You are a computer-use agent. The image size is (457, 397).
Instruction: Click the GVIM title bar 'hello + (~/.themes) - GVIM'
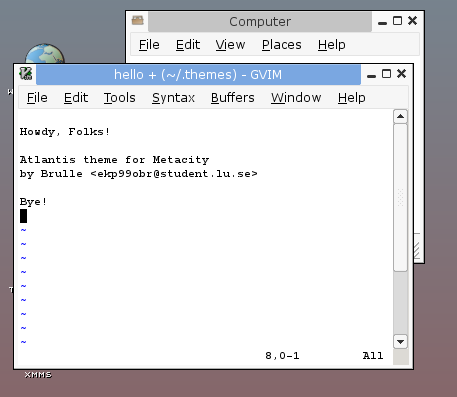click(x=198, y=75)
